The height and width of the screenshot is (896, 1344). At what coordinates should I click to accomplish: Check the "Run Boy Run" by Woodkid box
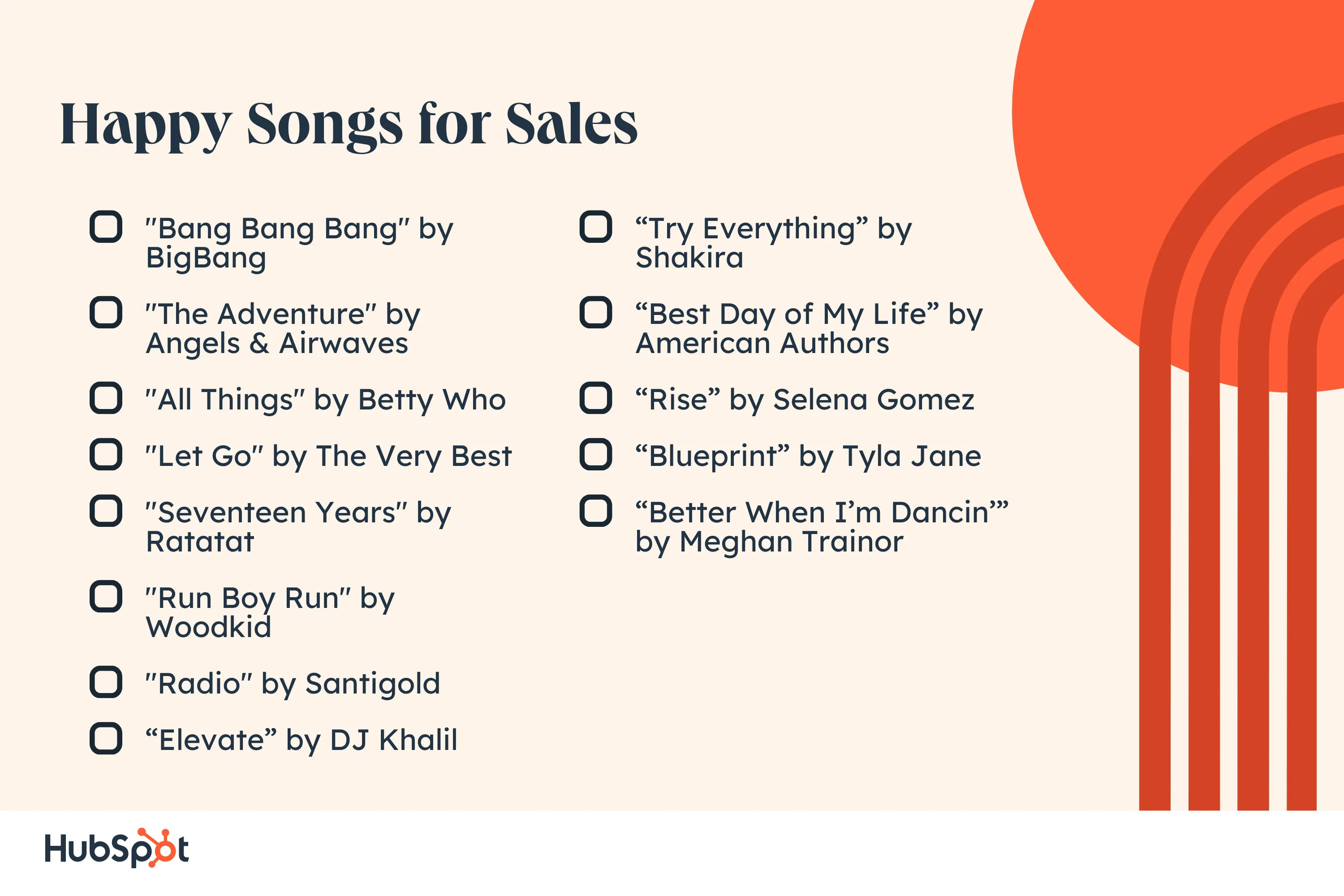[106, 597]
